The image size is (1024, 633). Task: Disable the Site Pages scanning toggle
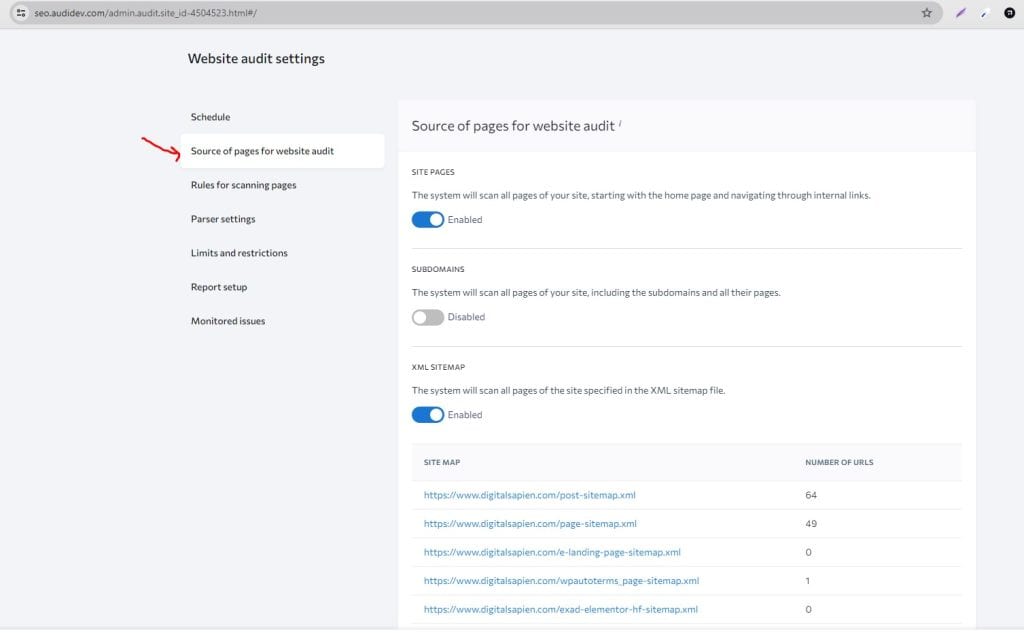(x=427, y=219)
